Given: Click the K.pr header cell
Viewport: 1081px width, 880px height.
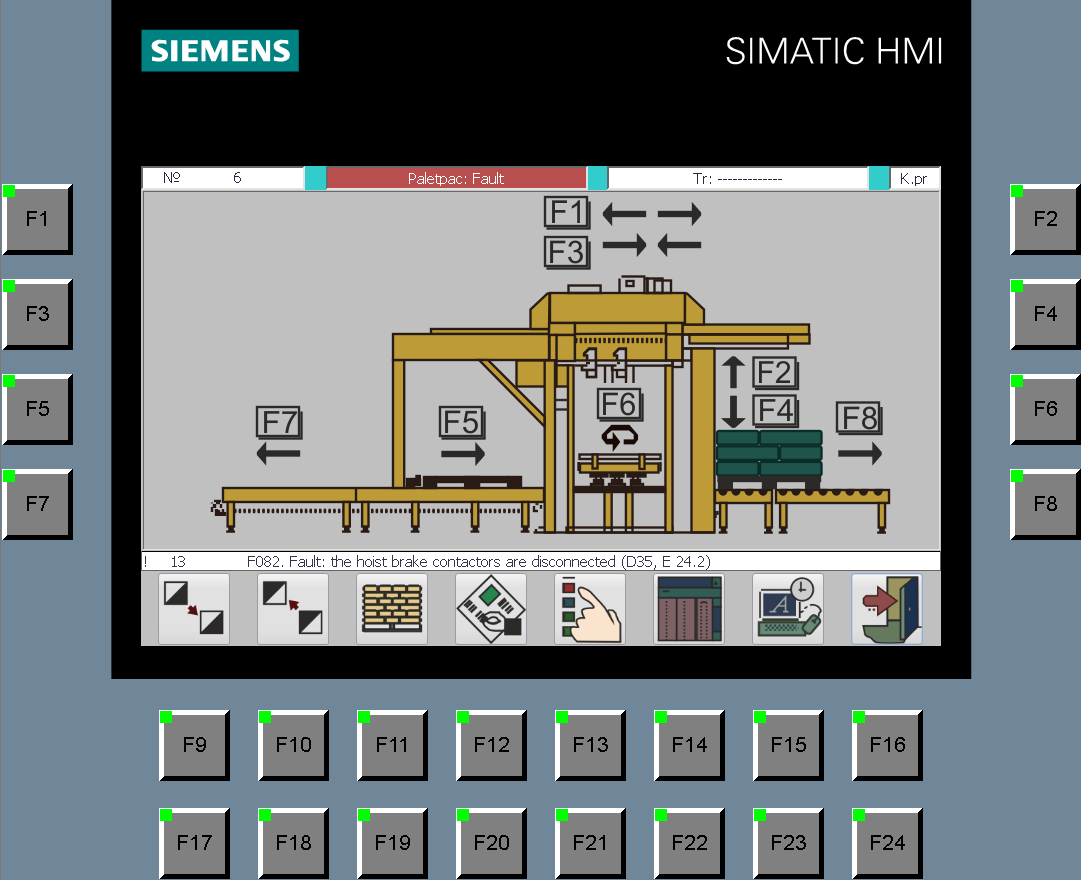Looking at the screenshot, I should [x=914, y=179].
